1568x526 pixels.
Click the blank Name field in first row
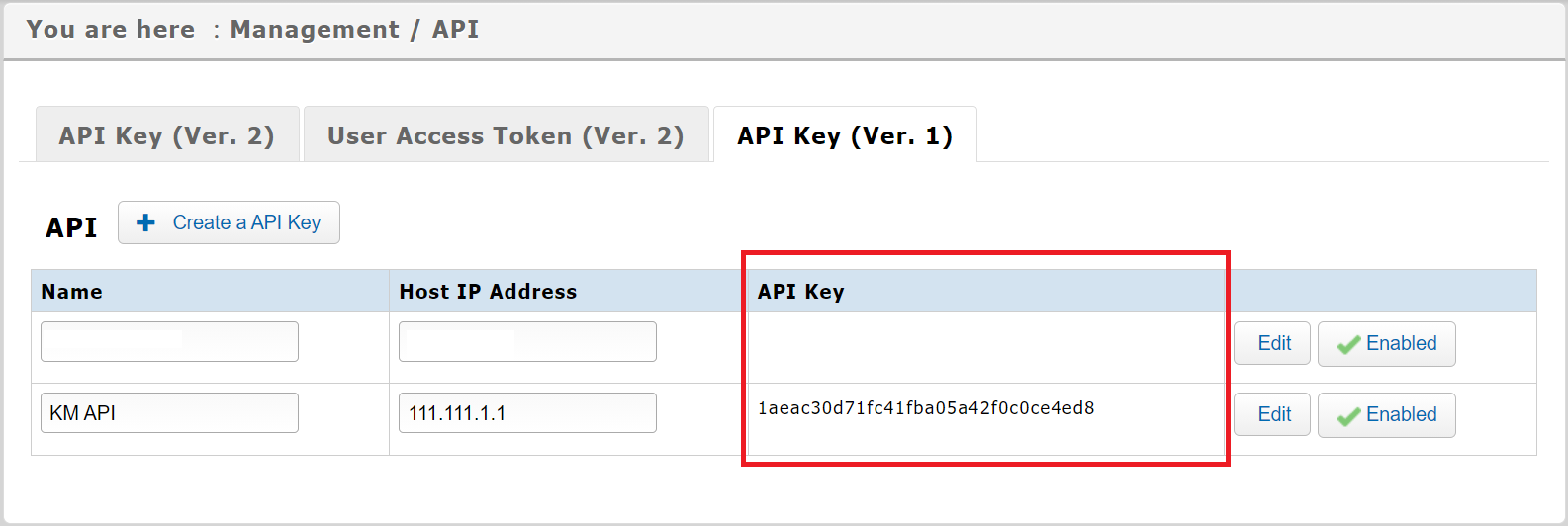169,342
